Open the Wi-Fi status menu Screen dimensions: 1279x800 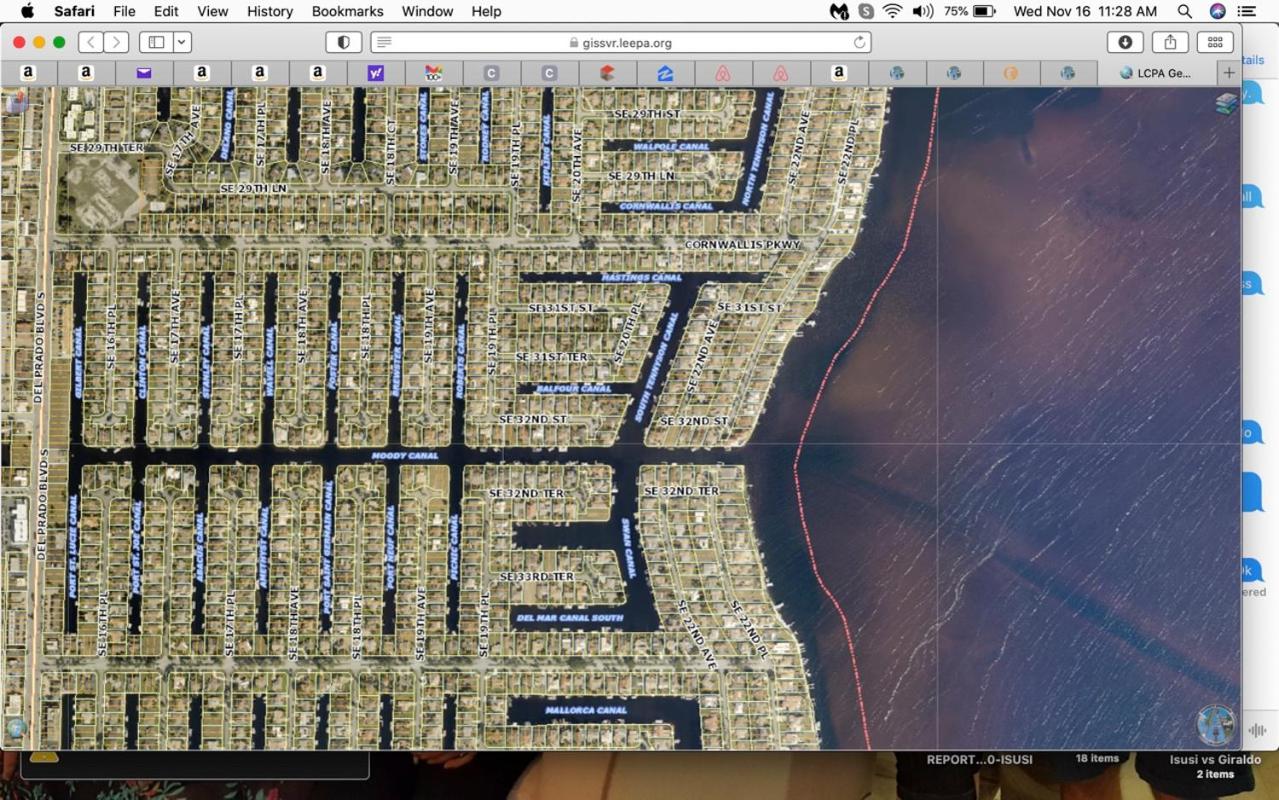point(892,11)
